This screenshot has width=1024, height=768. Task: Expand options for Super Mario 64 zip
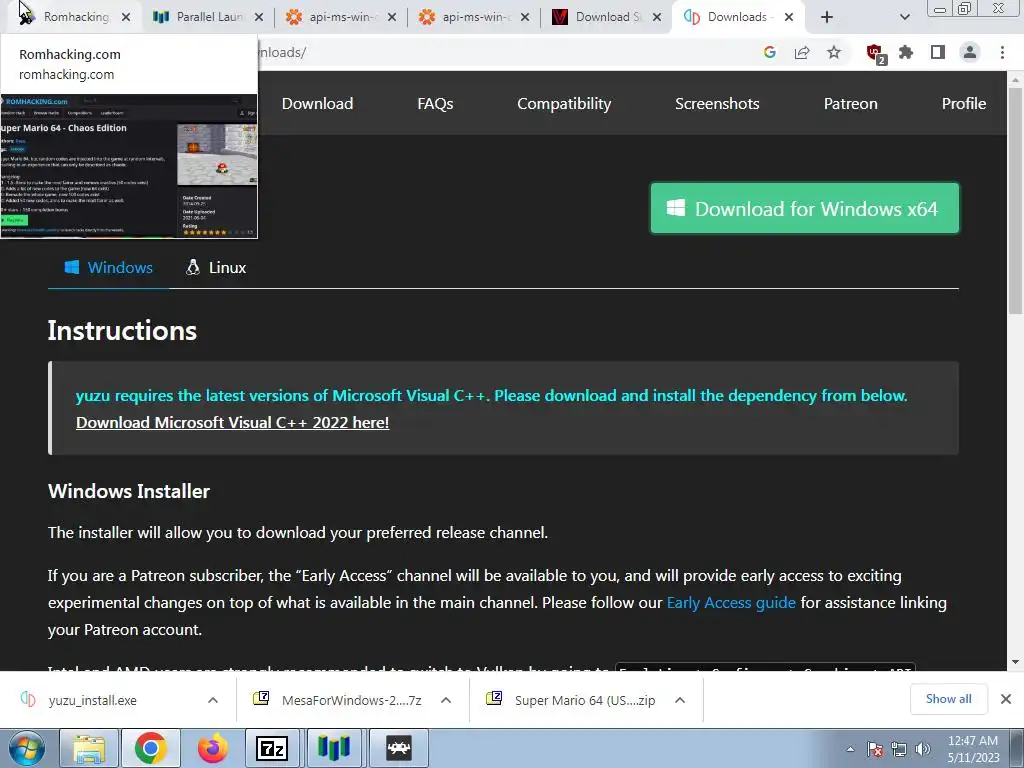point(680,700)
